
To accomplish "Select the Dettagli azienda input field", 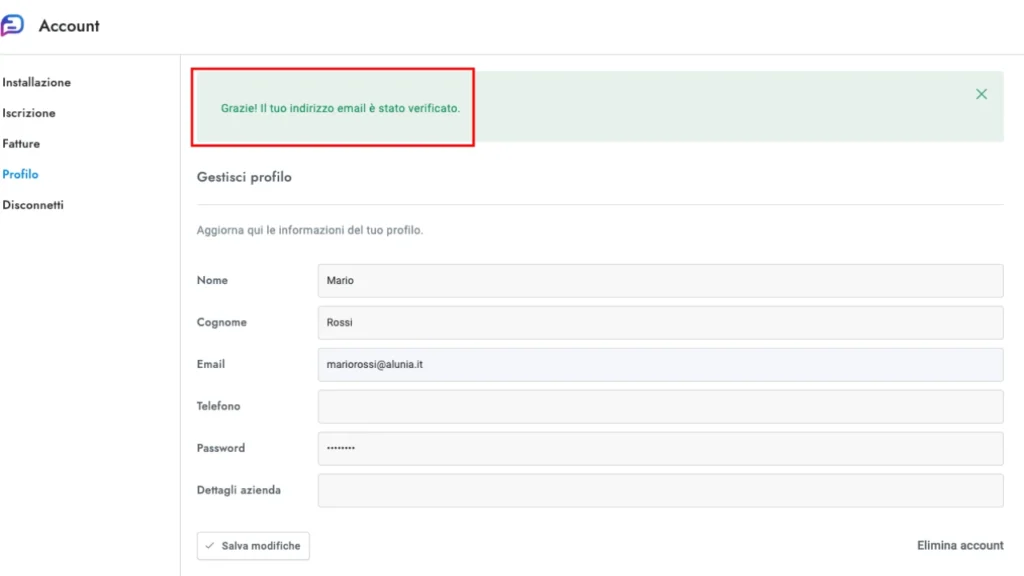I will 660,491.
